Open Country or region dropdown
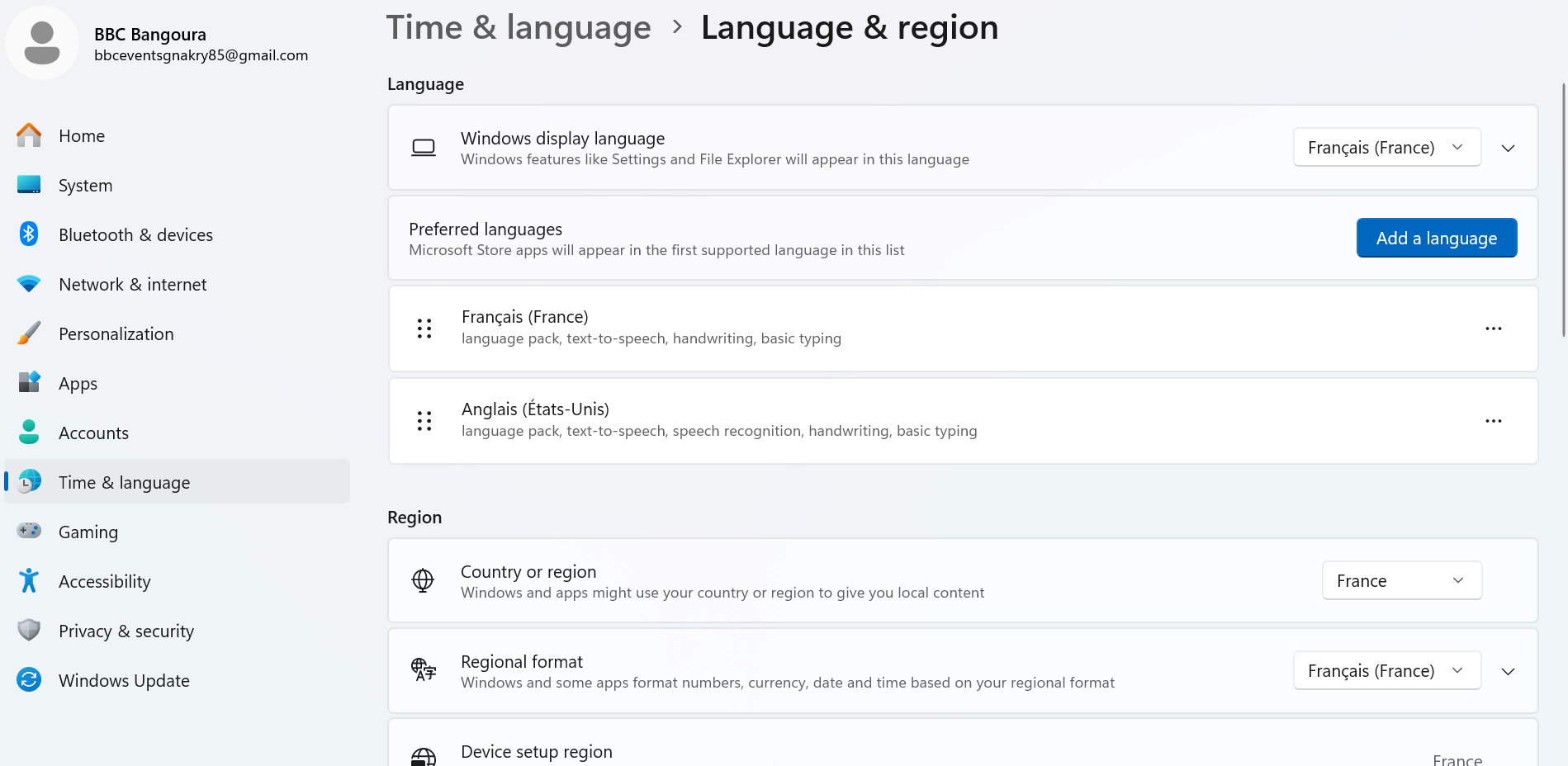 point(1401,580)
